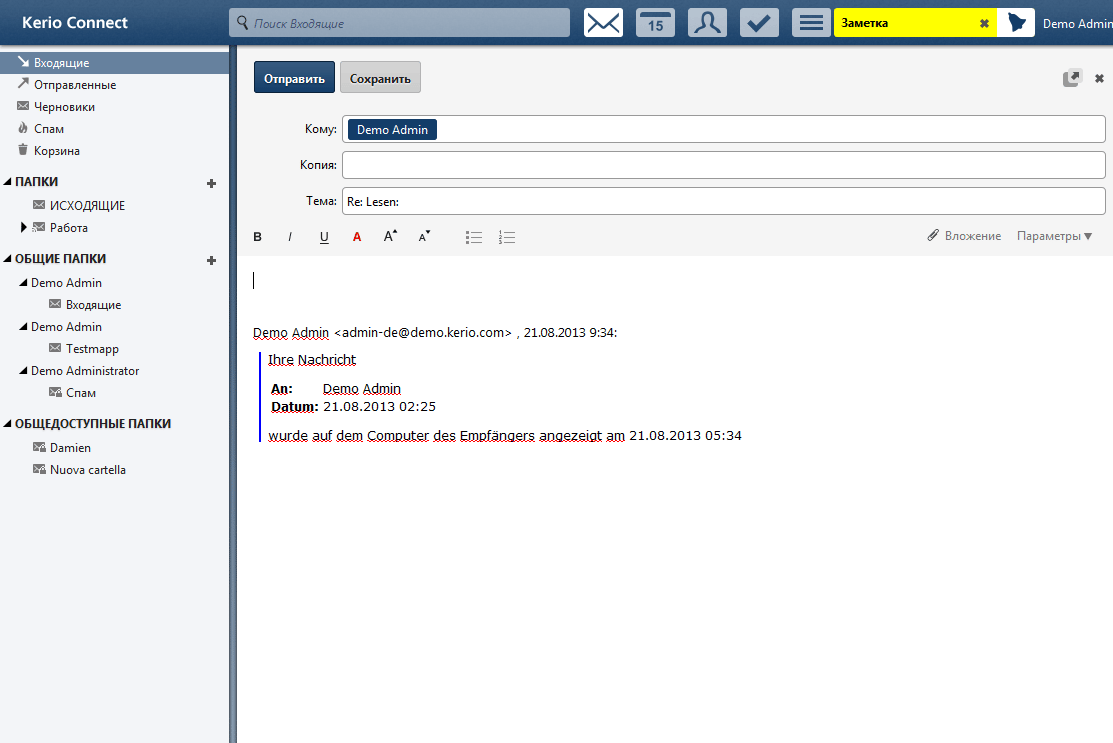Open the Calendar icon showing 15

pos(655,23)
